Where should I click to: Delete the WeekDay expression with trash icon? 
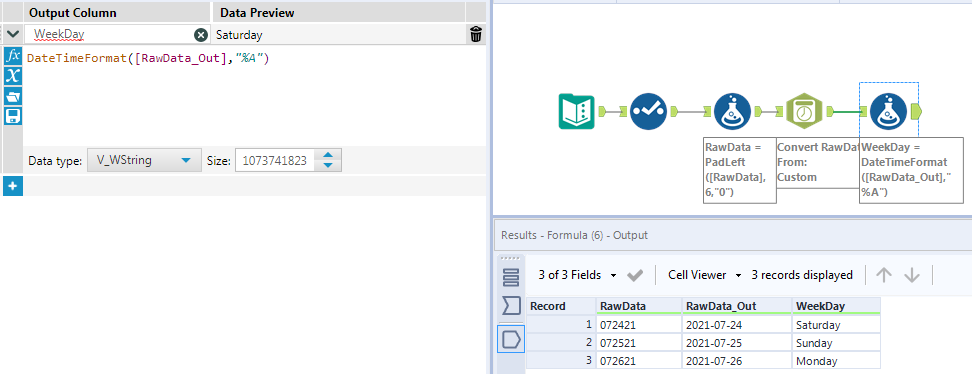point(475,35)
